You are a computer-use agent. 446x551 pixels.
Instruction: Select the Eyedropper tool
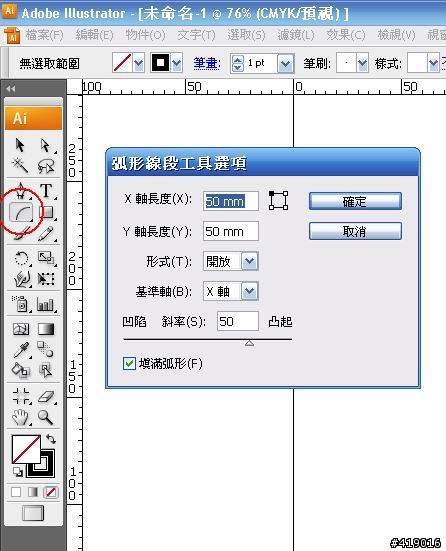coord(21,350)
